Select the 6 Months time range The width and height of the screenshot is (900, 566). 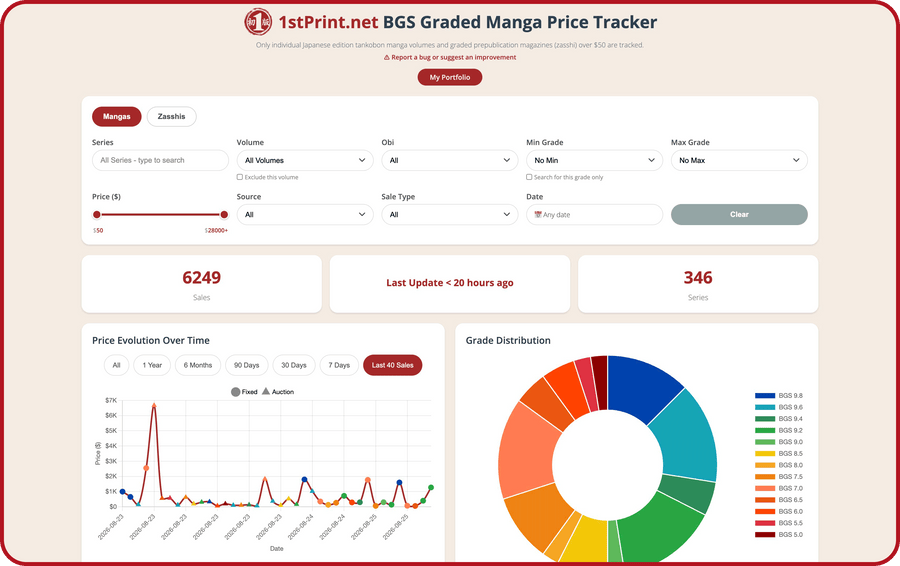[x=198, y=365]
